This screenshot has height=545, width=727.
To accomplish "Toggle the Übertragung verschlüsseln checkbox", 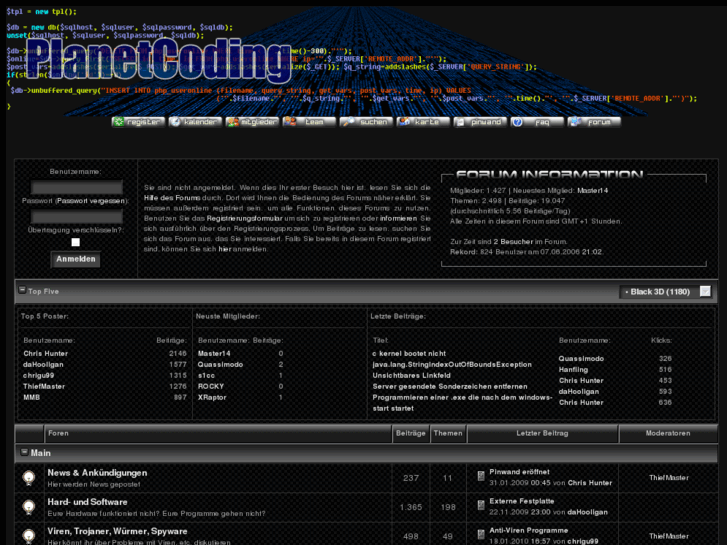I will (76, 242).
